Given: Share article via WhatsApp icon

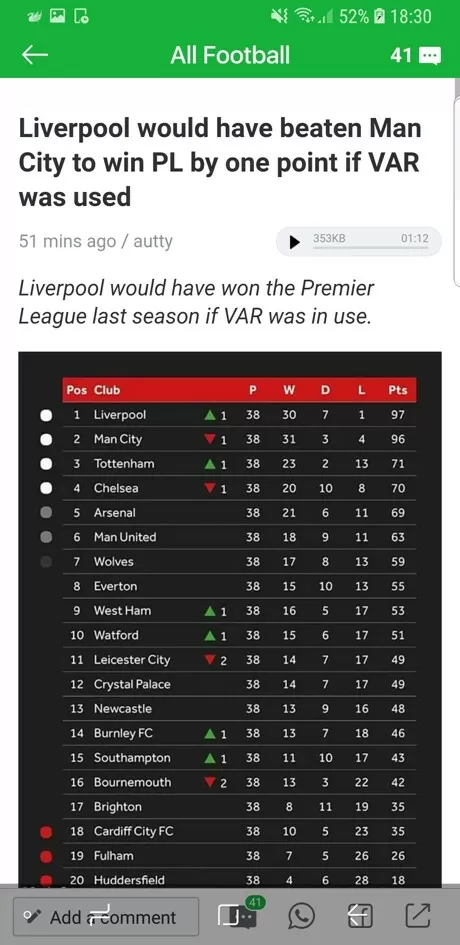Looking at the screenshot, I should click(301, 917).
